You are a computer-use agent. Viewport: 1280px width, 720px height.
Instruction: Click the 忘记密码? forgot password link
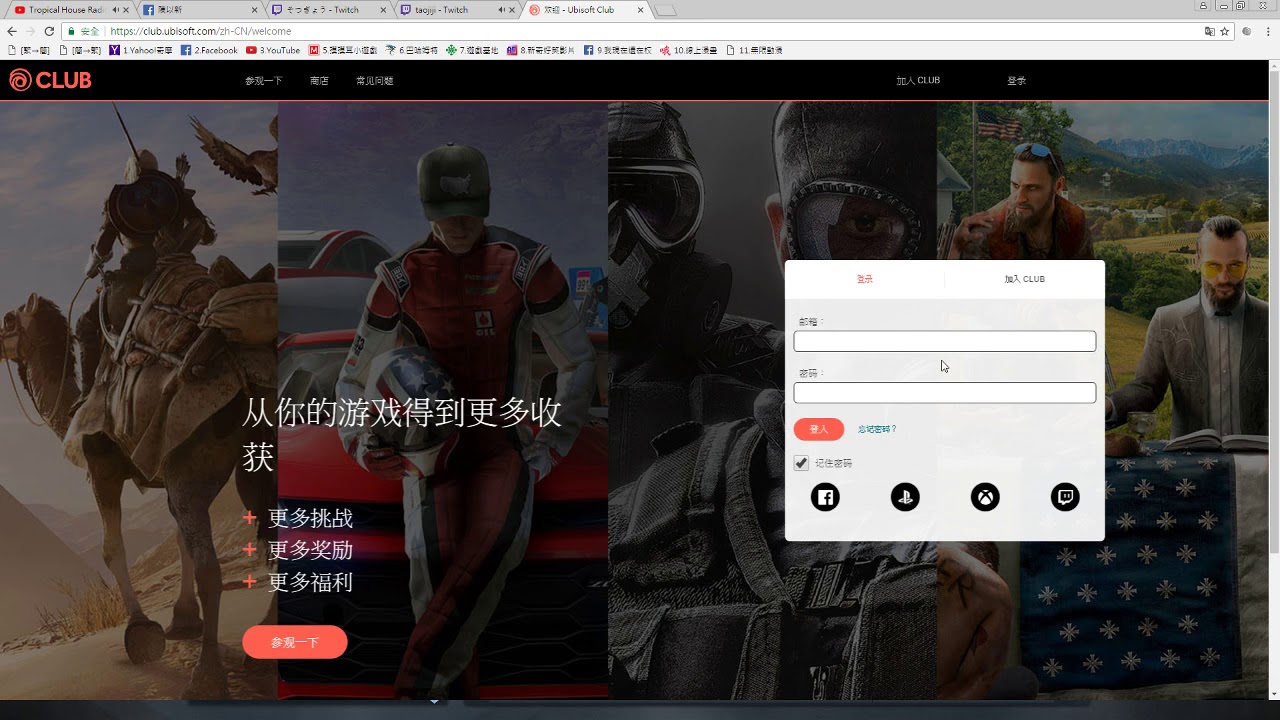pyautogui.click(x=877, y=429)
